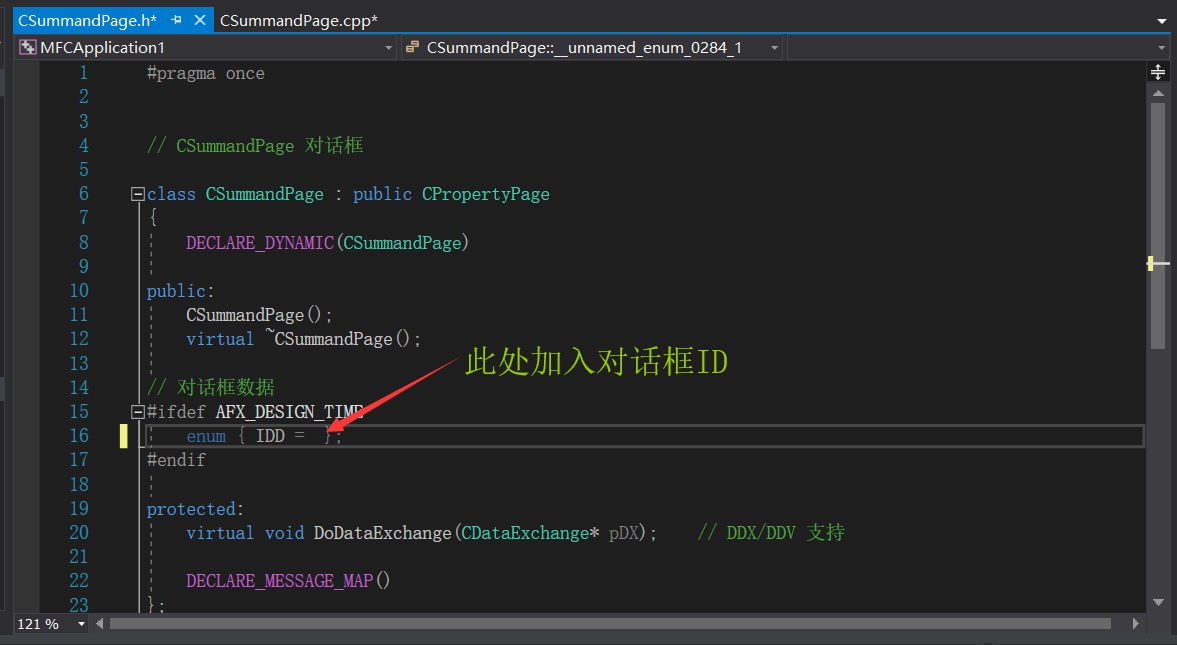Click the member icon beside CSummandPage enum name

[x=411, y=46]
